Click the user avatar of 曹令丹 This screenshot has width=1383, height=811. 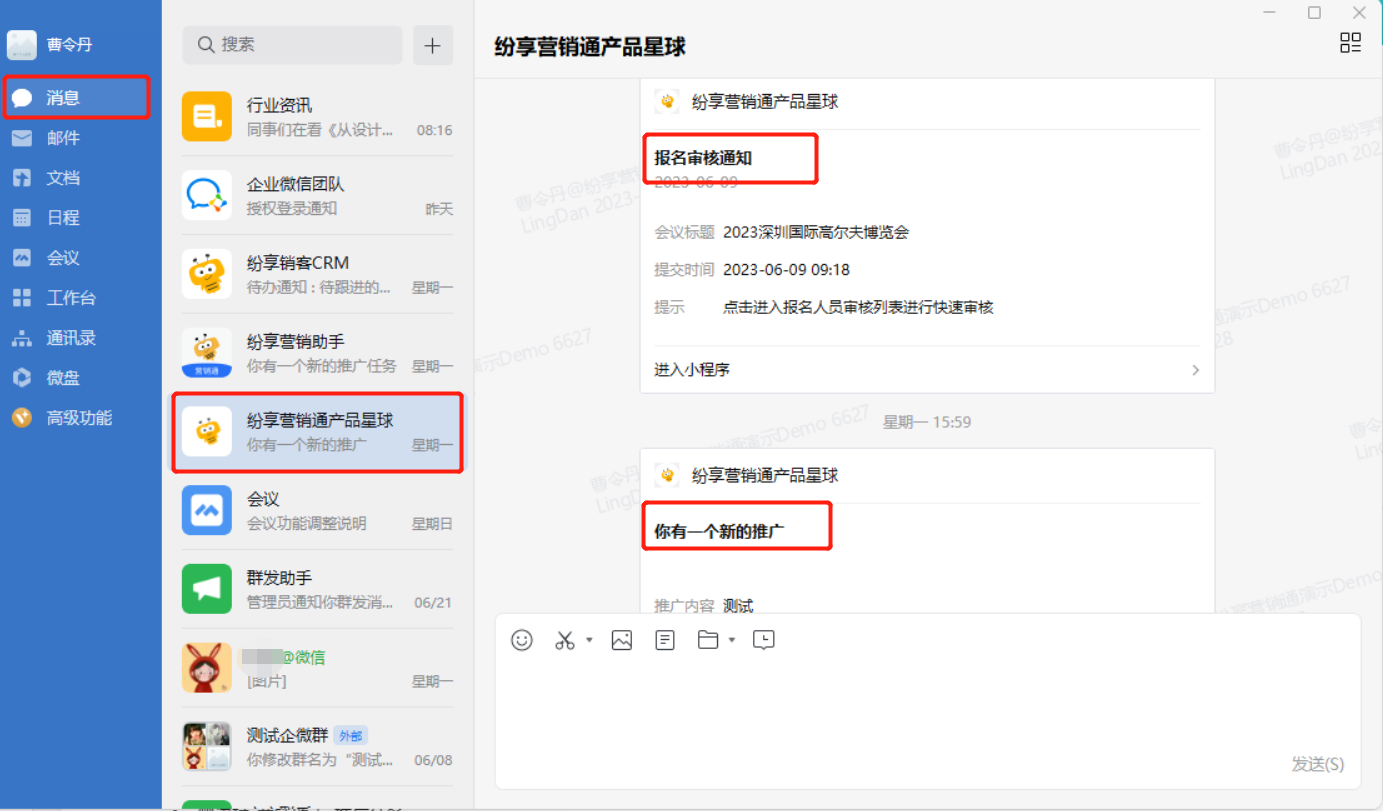point(22,45)
